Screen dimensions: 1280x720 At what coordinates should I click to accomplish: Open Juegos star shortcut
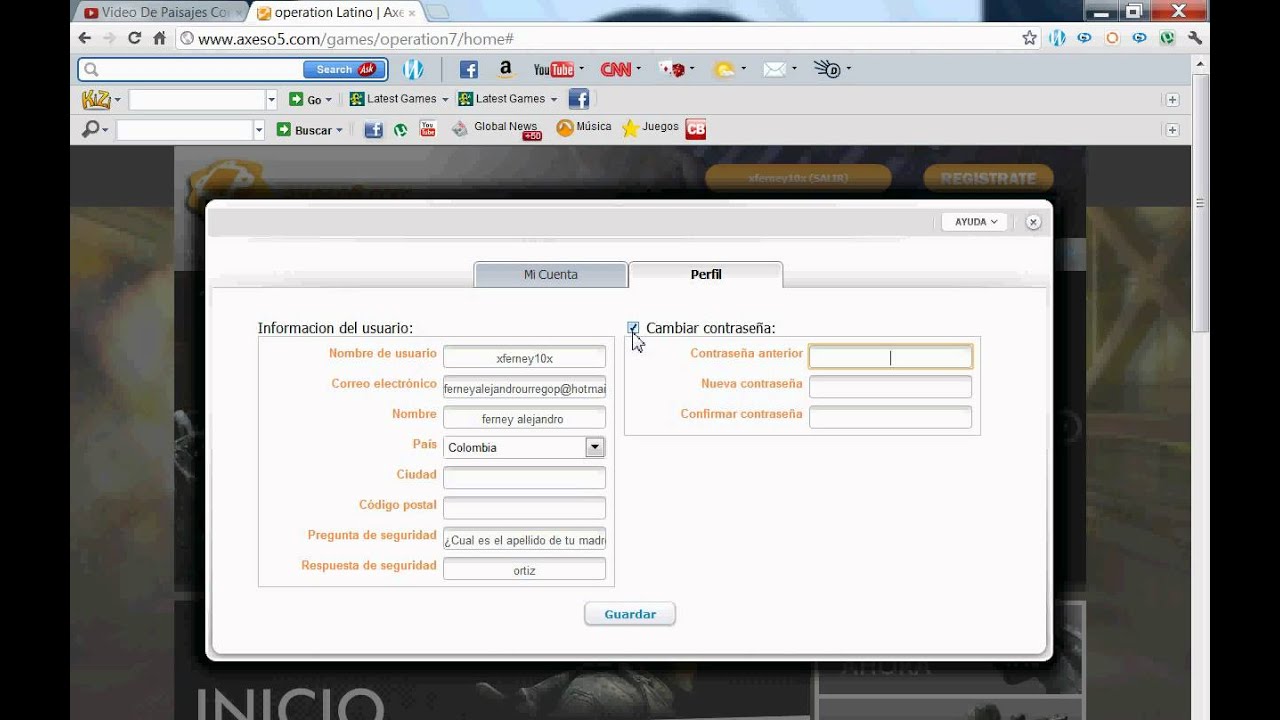[650, 128]
